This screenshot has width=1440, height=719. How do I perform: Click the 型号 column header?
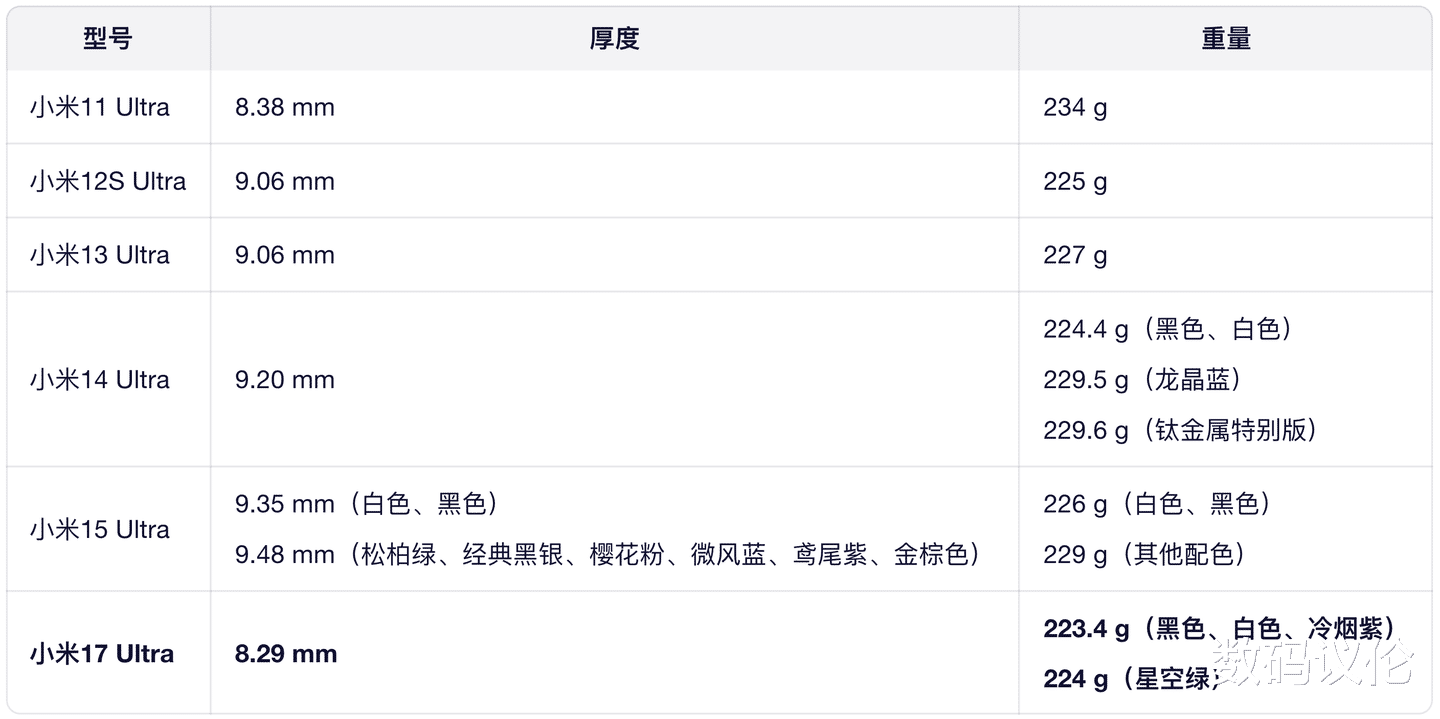[x=108, y=39]
